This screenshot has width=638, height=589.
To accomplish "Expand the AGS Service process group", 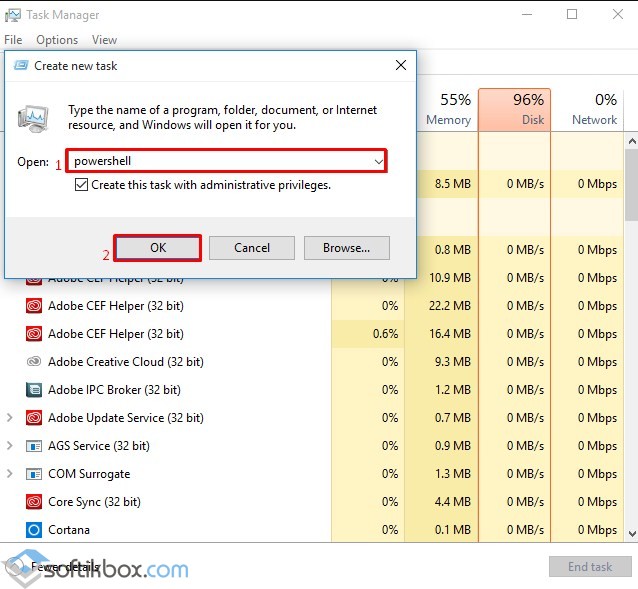I will tap(10, 446).
